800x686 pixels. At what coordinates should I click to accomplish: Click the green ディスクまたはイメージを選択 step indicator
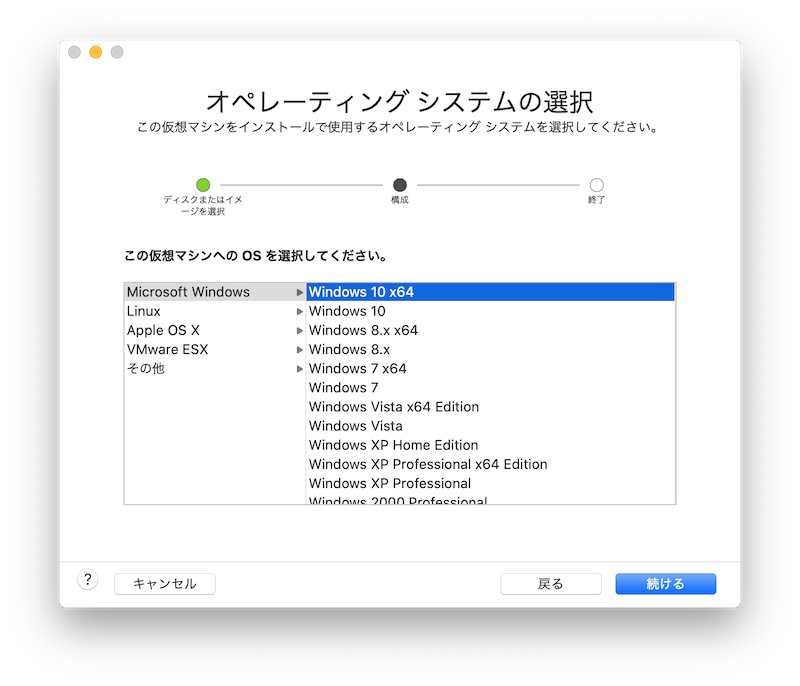(203, 185)
